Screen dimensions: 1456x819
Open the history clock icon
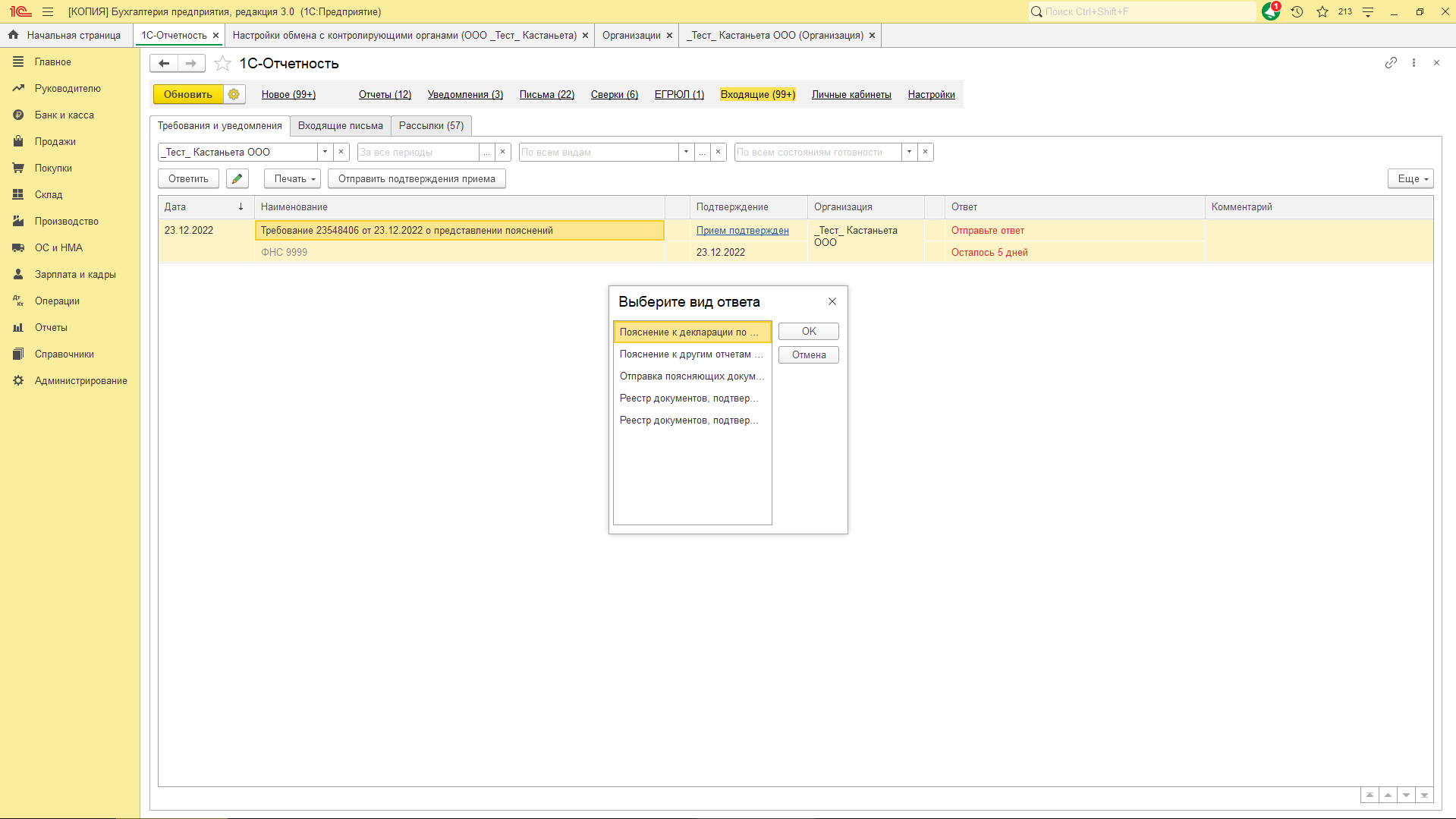click(1297, 11)
